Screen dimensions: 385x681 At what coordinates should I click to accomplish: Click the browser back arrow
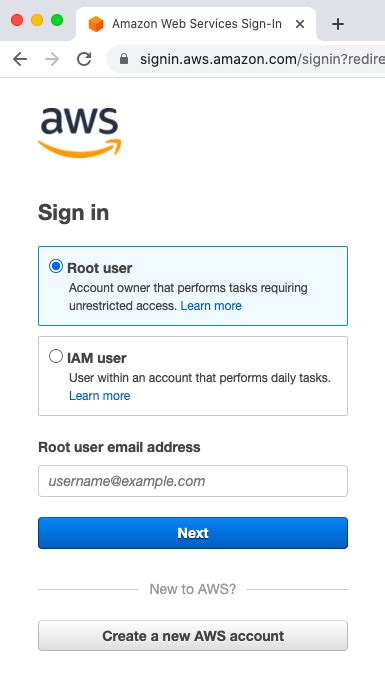[x=20, y=59]
